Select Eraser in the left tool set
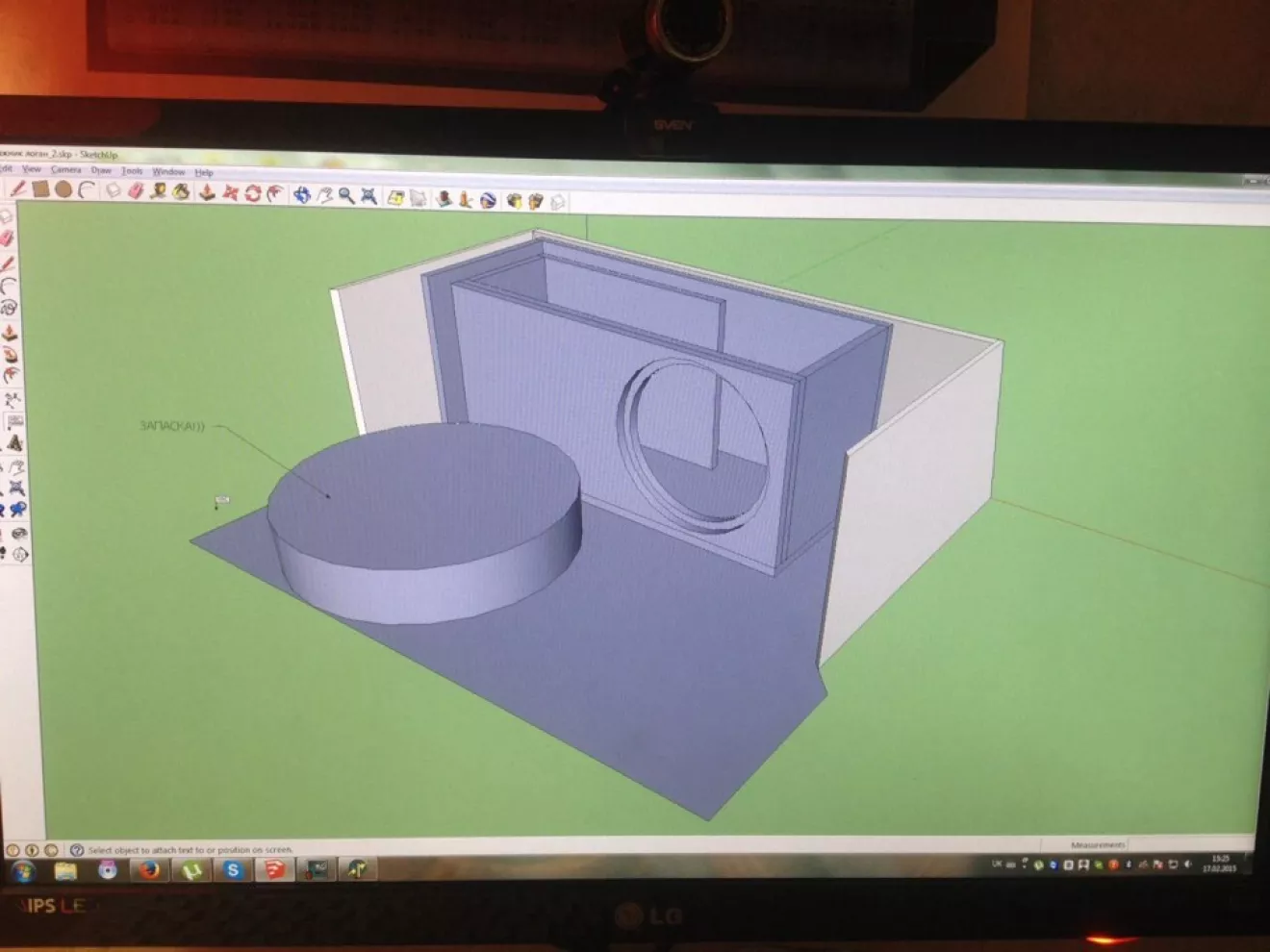The image size is (1270, 952). coord(9,237)
